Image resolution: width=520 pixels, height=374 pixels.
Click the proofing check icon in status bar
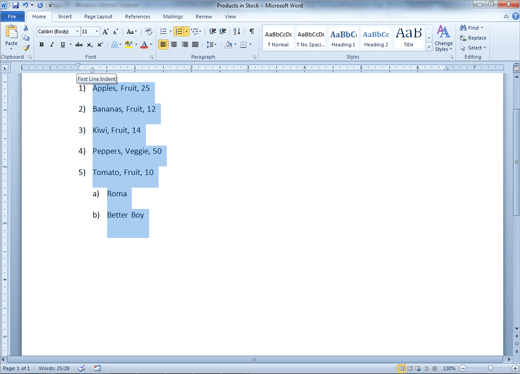(x=82, y=368)
